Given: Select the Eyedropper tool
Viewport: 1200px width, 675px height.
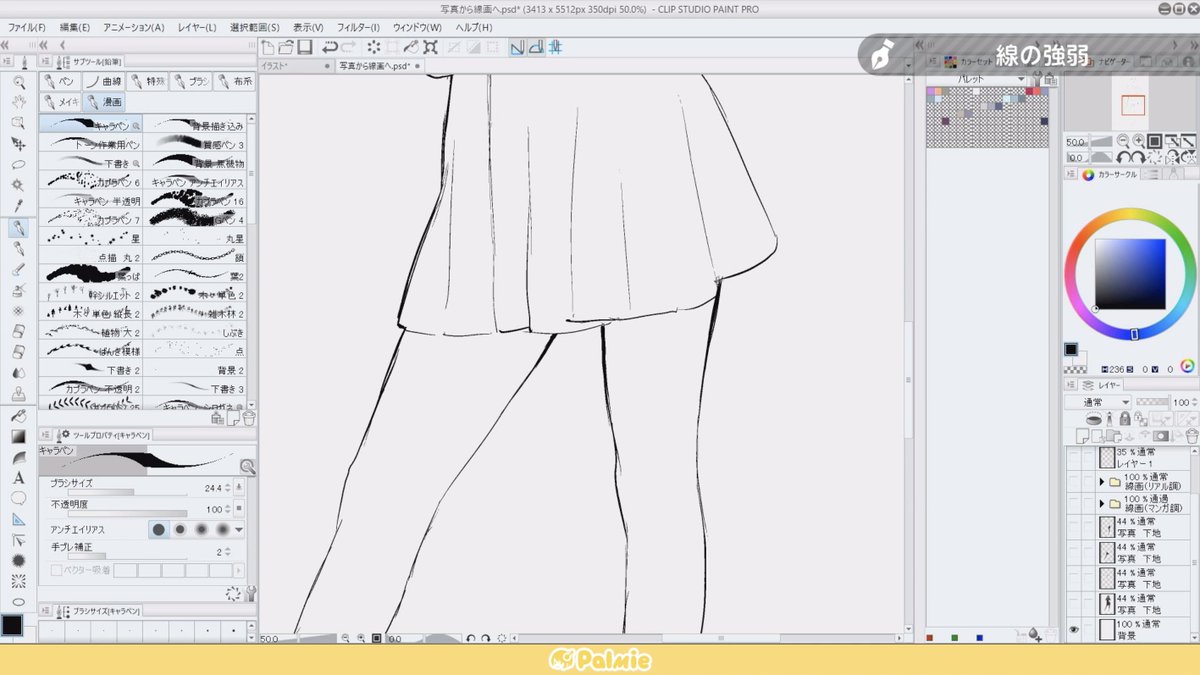Looking at the screenshot, I should [18, 207].
